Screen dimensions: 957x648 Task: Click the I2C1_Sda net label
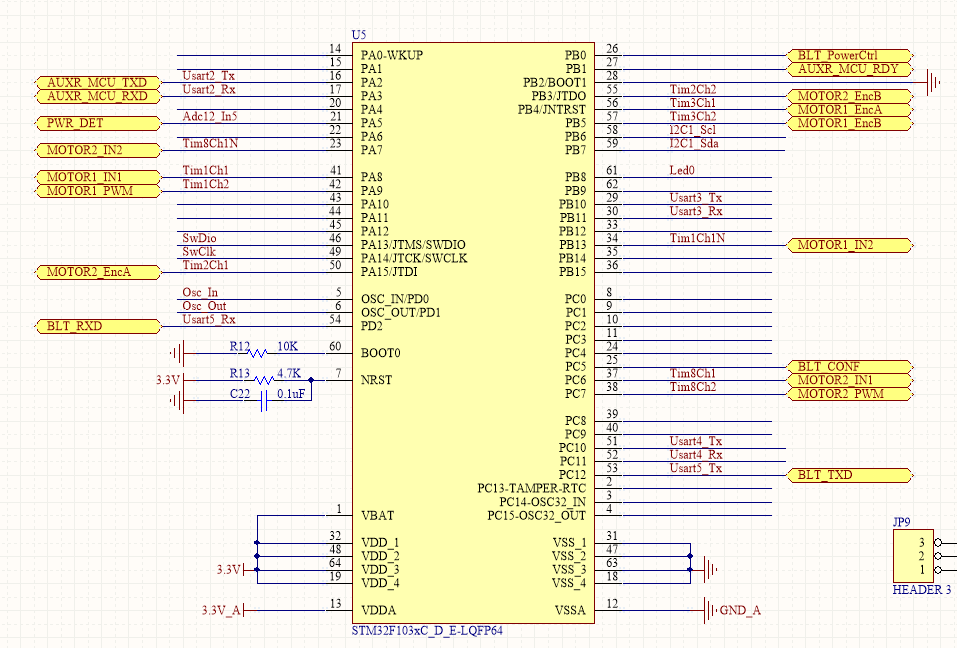click(x=694, y=143)
